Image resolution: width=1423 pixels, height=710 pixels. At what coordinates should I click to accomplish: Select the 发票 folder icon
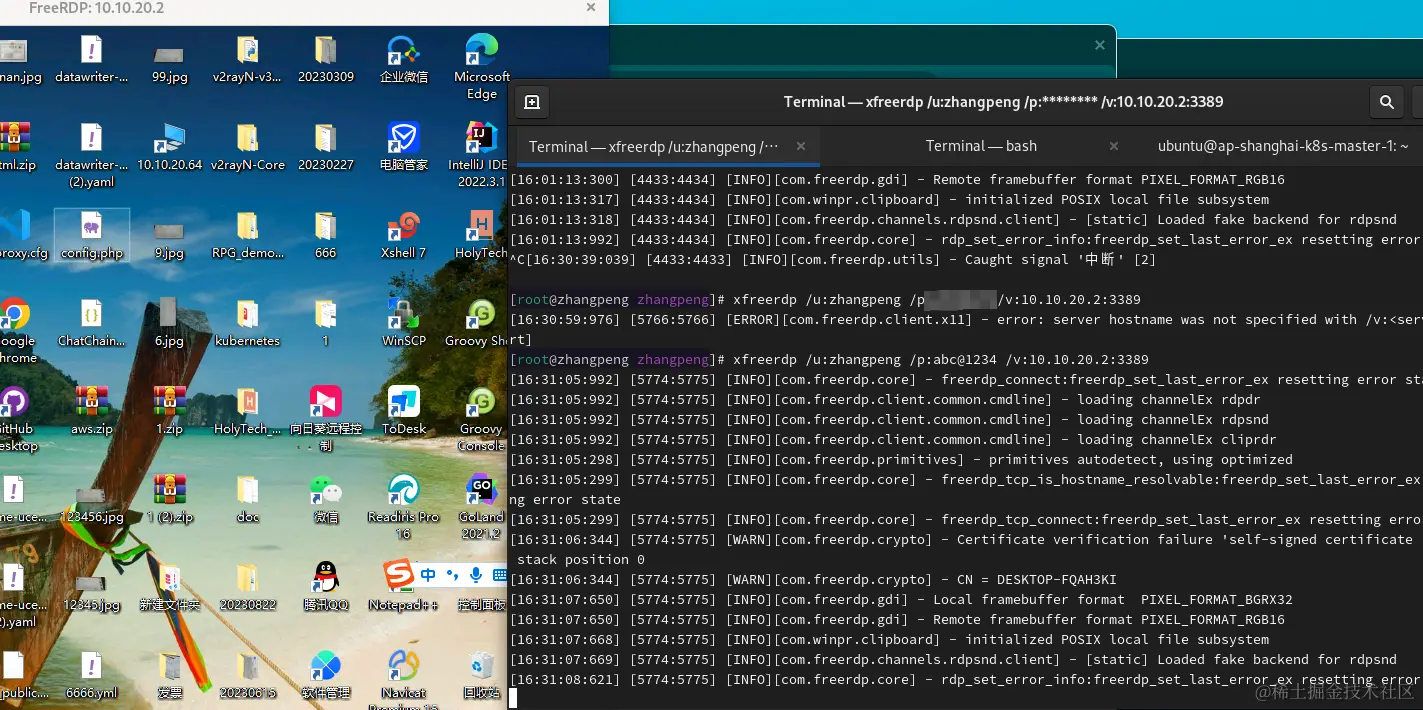pos(169,674)
